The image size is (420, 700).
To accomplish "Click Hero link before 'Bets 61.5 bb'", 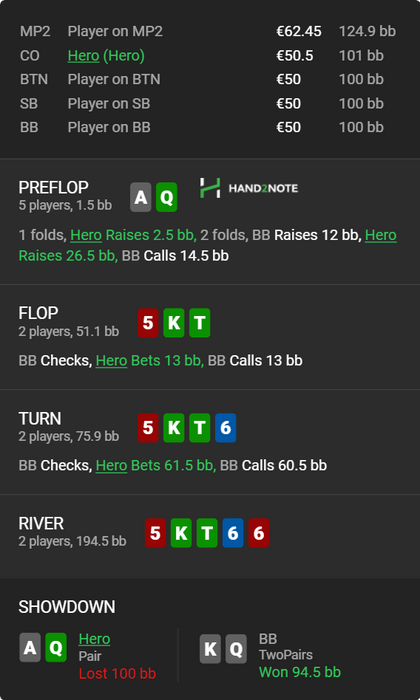I will [112, 465].
